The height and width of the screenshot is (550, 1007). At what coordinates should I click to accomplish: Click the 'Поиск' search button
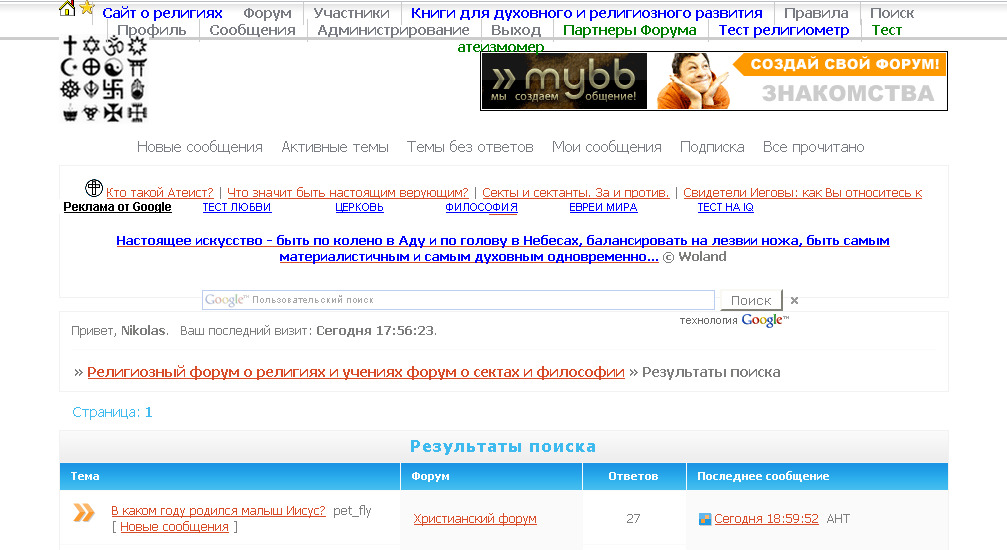751,300
